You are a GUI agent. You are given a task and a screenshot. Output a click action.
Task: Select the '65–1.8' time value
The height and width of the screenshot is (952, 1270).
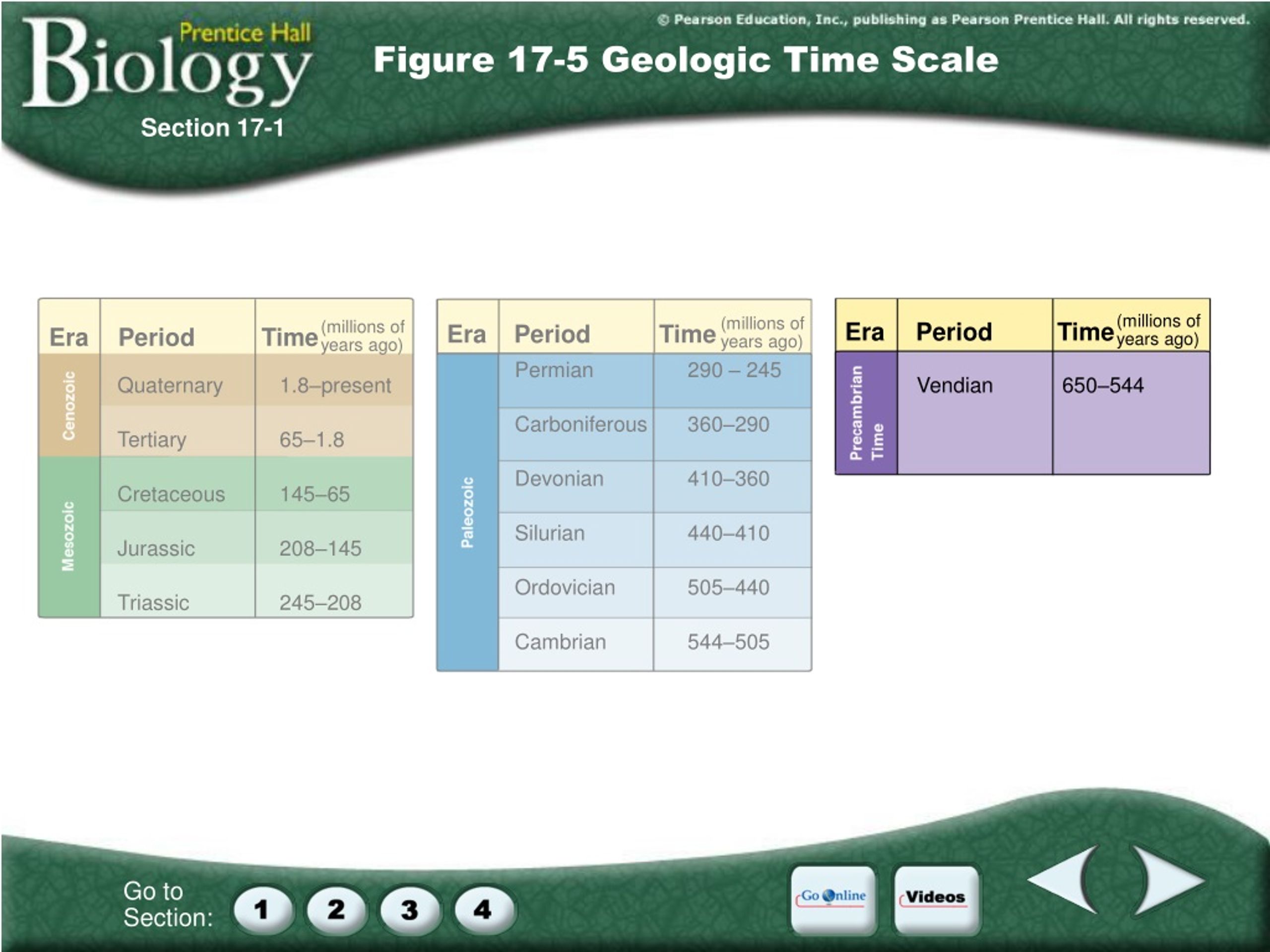pos(312,440)
